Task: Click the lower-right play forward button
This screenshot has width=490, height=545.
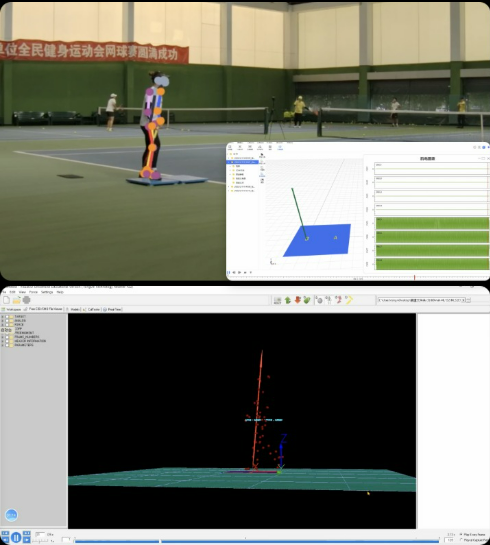Action: (26, 540)
